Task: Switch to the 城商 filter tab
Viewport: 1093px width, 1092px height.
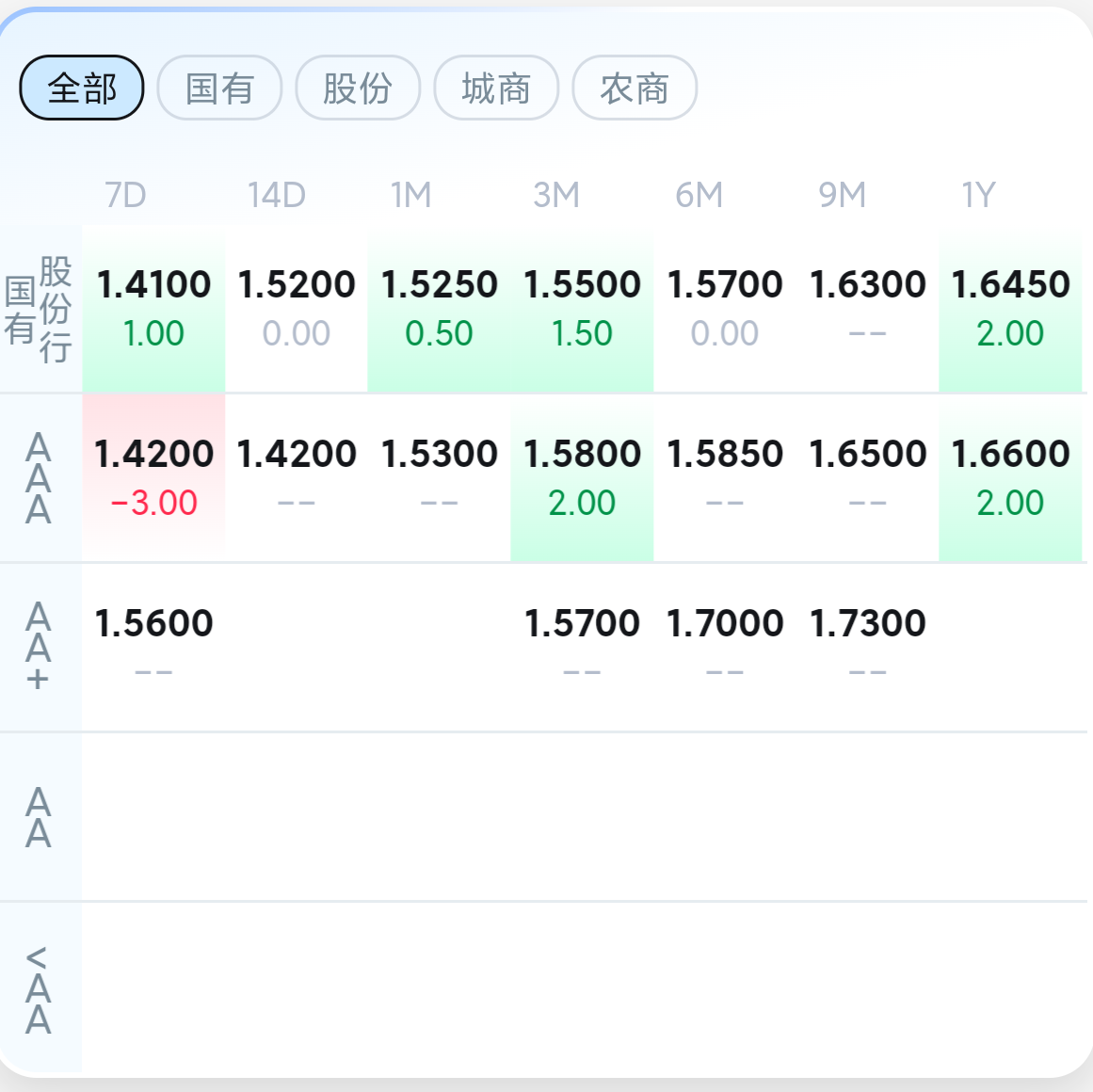Action: [496, 88]
